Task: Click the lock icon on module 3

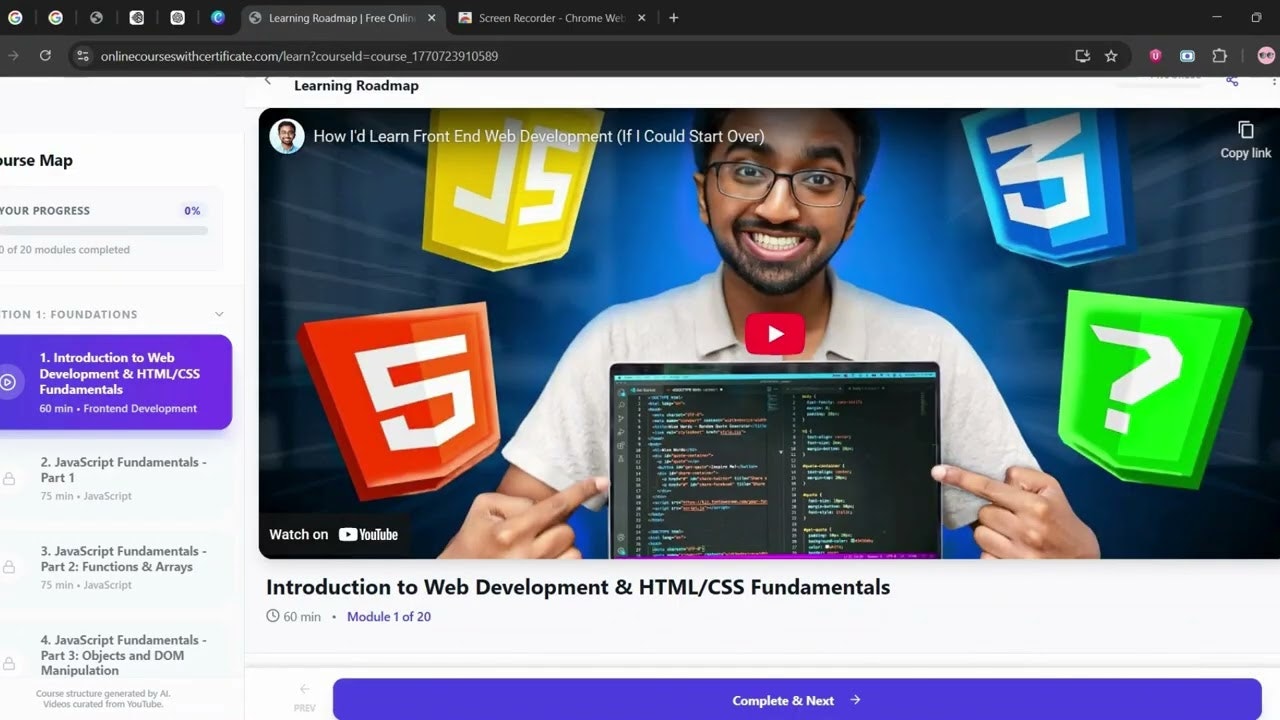Action: (x=9, y=568)
